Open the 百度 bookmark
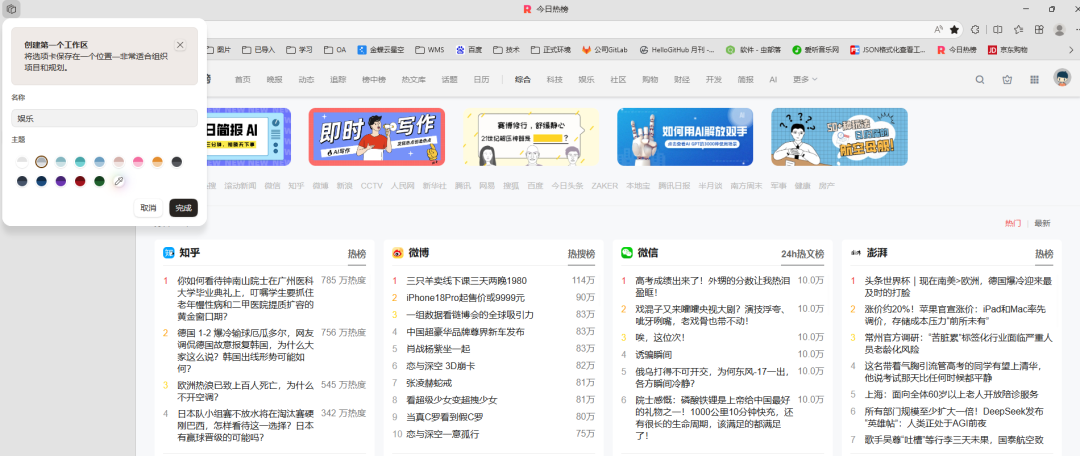 pyautogui.click(x=469, y=50)
